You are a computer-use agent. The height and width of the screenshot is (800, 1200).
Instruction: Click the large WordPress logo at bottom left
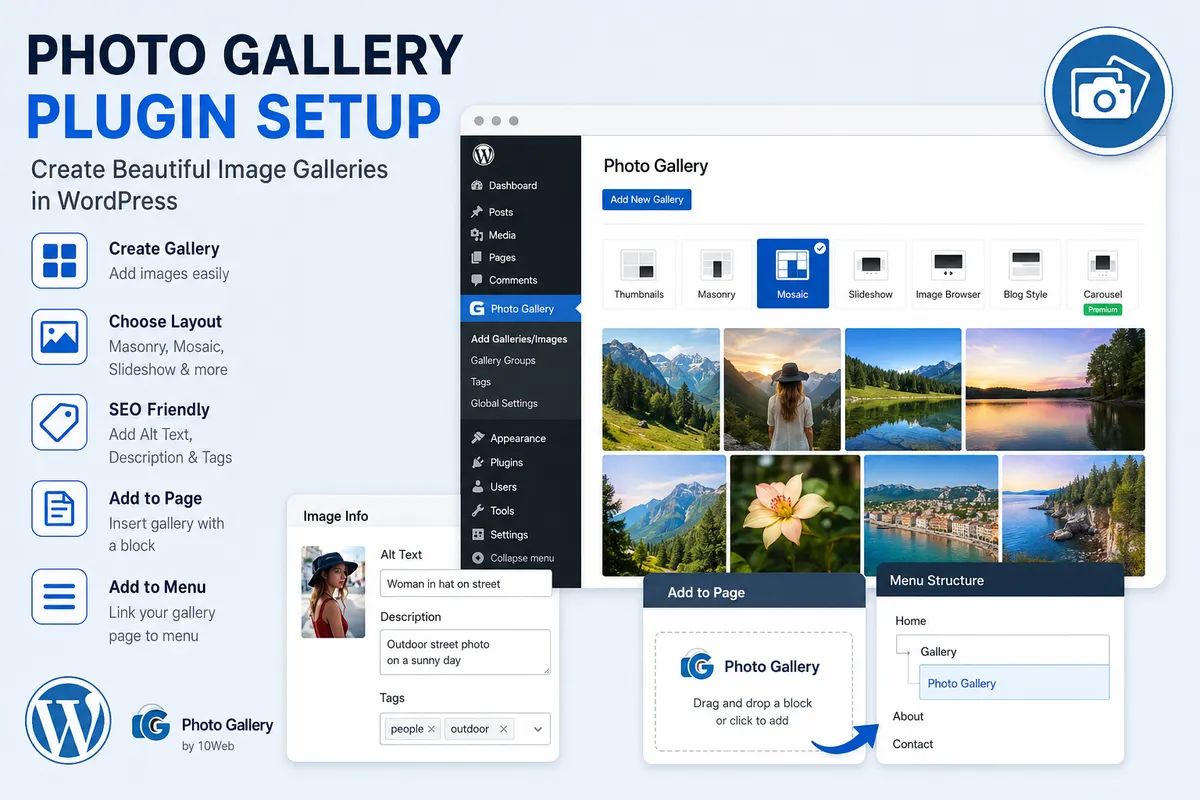click(x=68, y=720)
